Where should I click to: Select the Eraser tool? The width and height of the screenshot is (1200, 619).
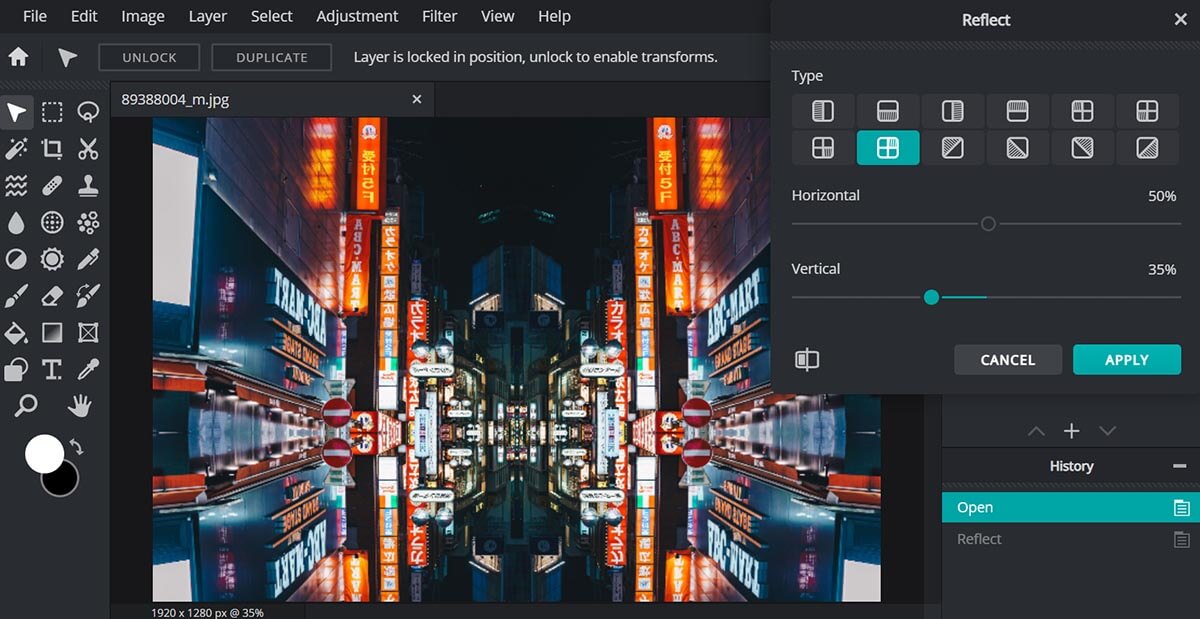click(52, 295)
